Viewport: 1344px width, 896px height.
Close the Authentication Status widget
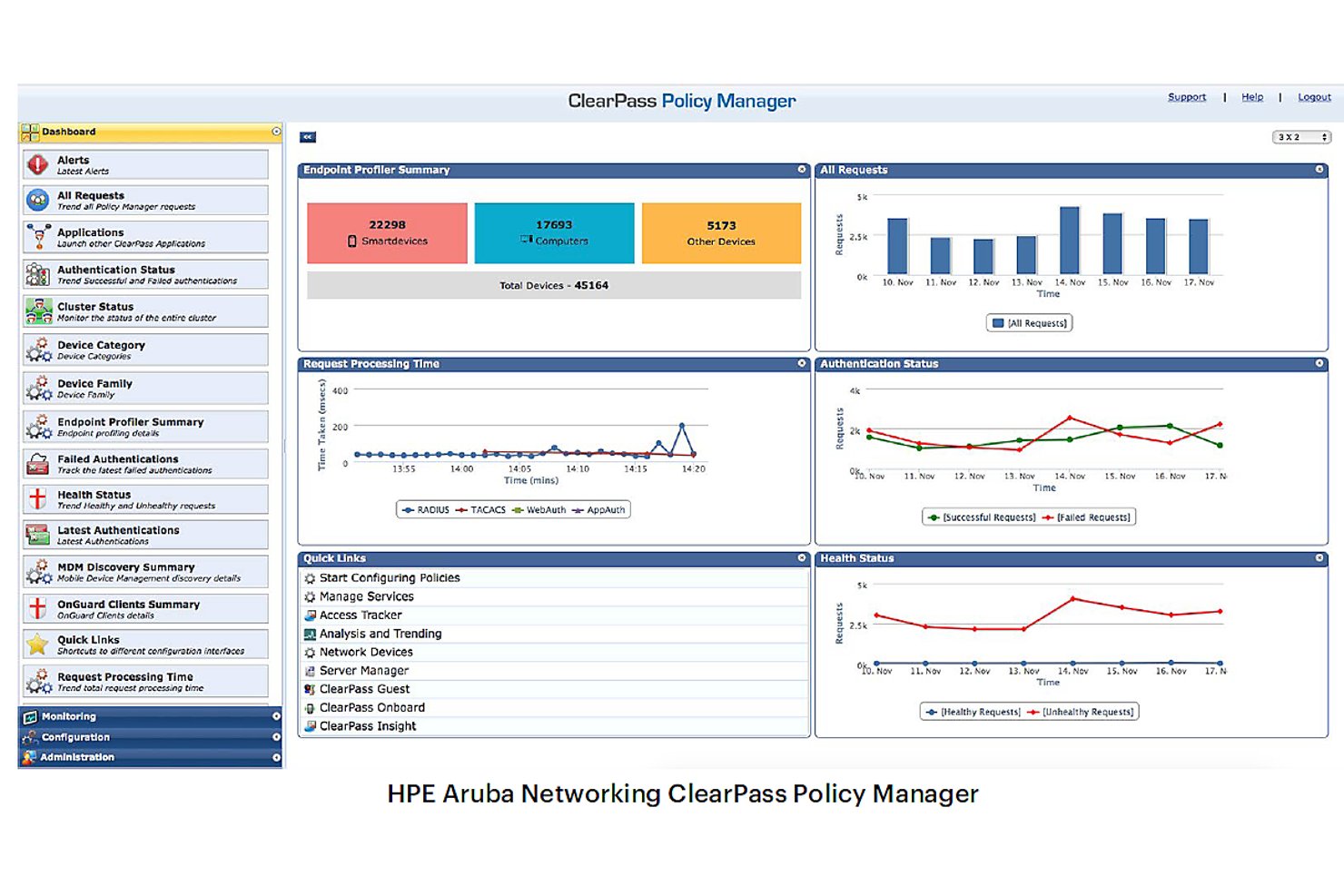click(x=1319, y=363)
